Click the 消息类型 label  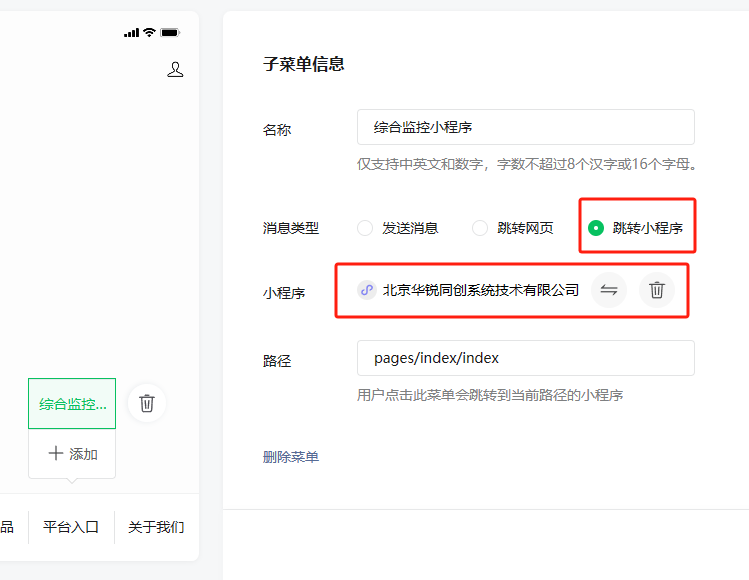(x=290, y=228)
